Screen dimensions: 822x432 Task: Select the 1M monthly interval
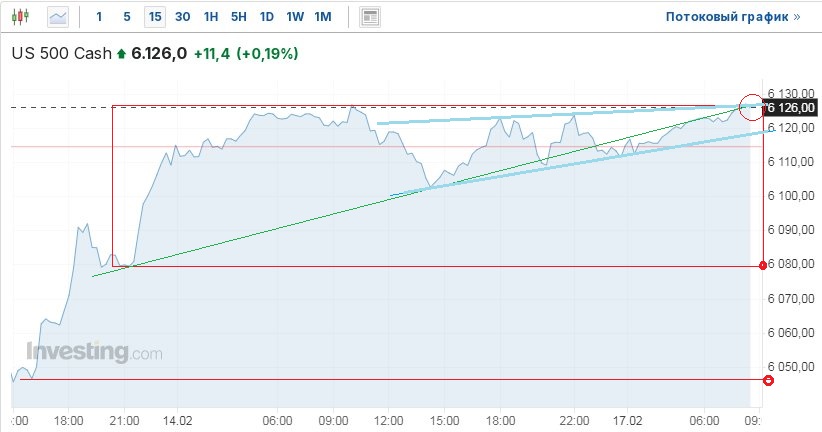[x=322, y=17]
